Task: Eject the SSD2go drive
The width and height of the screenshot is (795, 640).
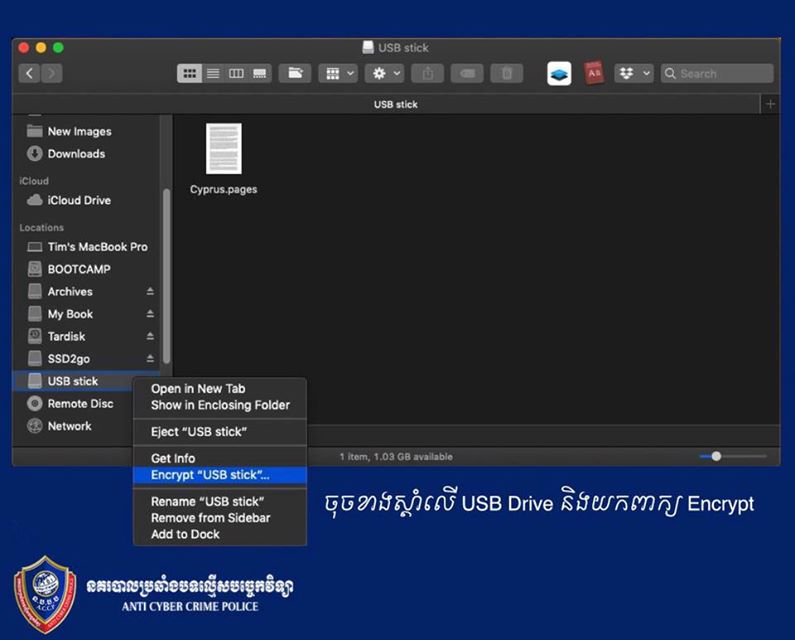Action: tap(150, 359)
